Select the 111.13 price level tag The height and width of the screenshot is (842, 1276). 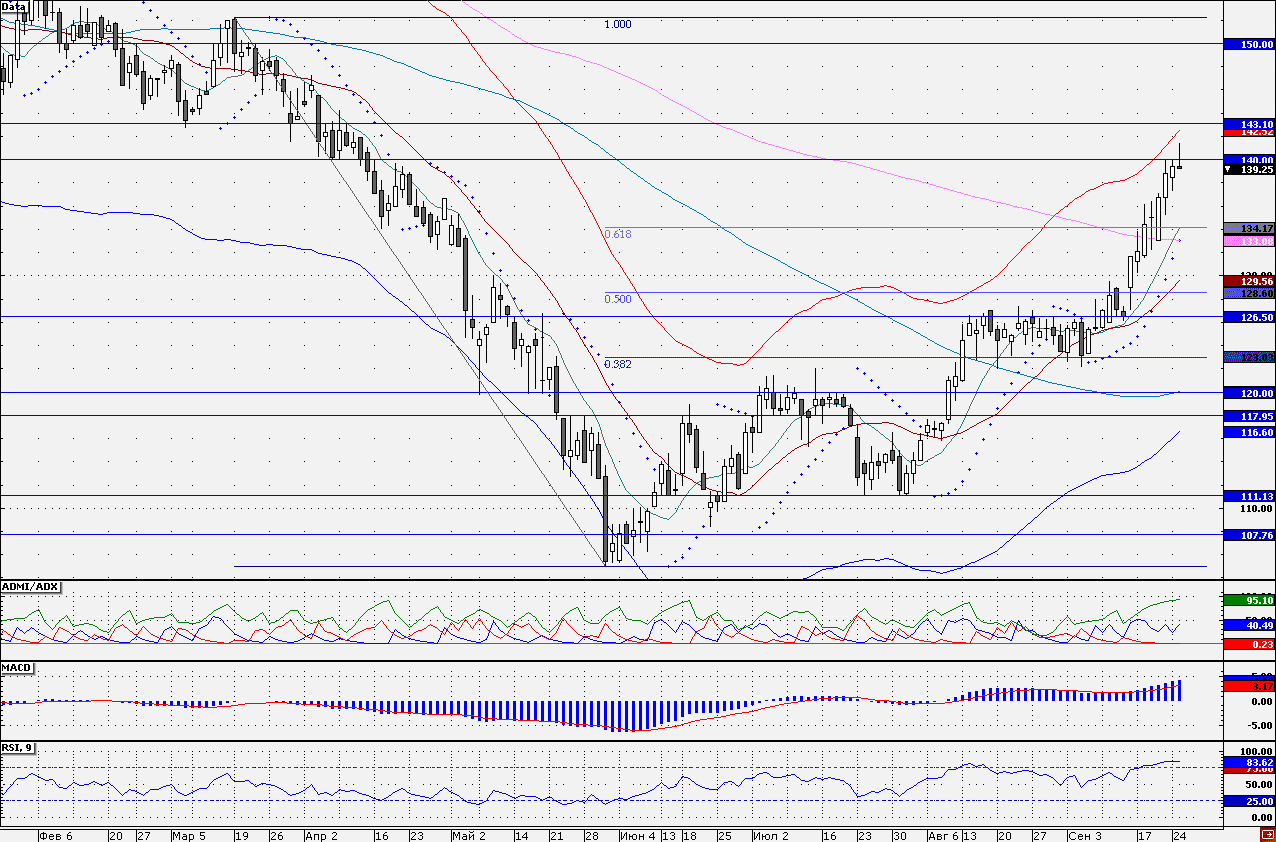point(1249,496)
